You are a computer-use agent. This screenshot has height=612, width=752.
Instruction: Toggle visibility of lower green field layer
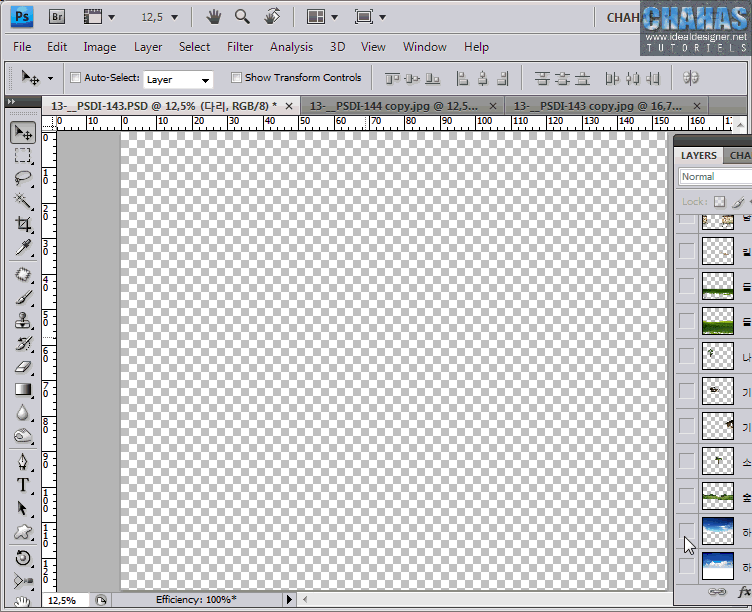point(686,320)
